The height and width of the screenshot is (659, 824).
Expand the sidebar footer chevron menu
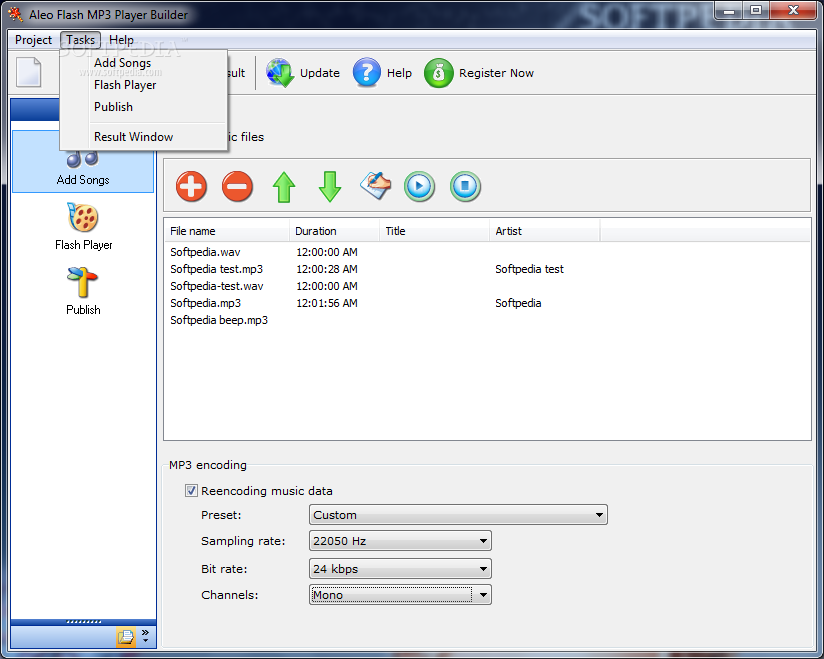(146, 636)
